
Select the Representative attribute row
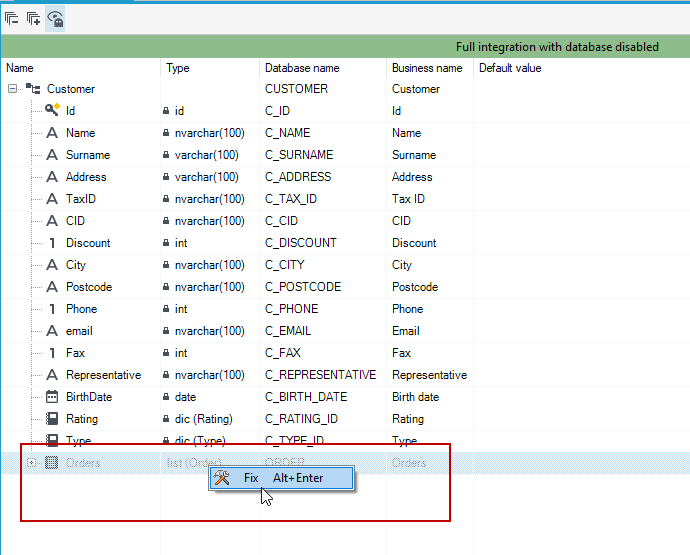tap(345, 375)
